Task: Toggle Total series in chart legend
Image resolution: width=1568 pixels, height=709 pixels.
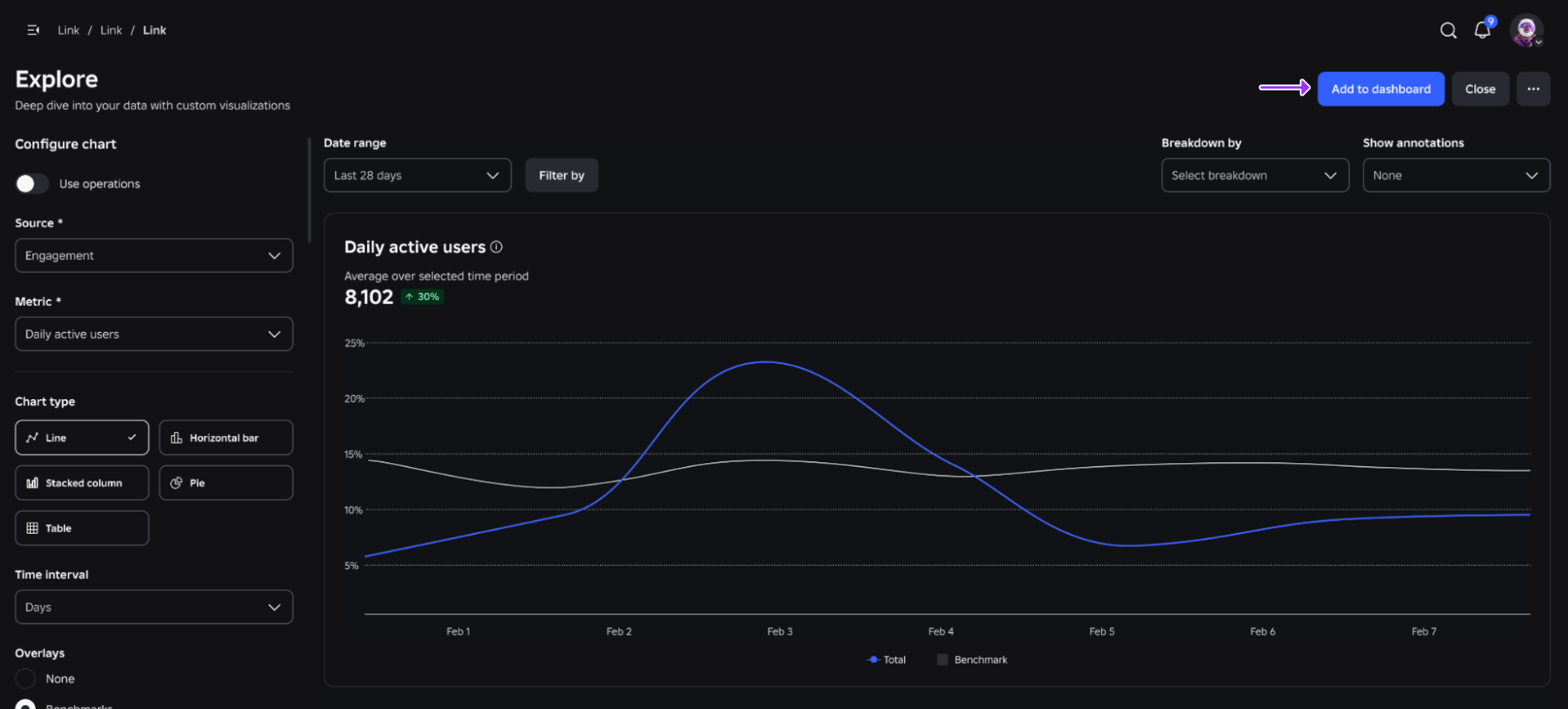Action: (x=886, y=659)
